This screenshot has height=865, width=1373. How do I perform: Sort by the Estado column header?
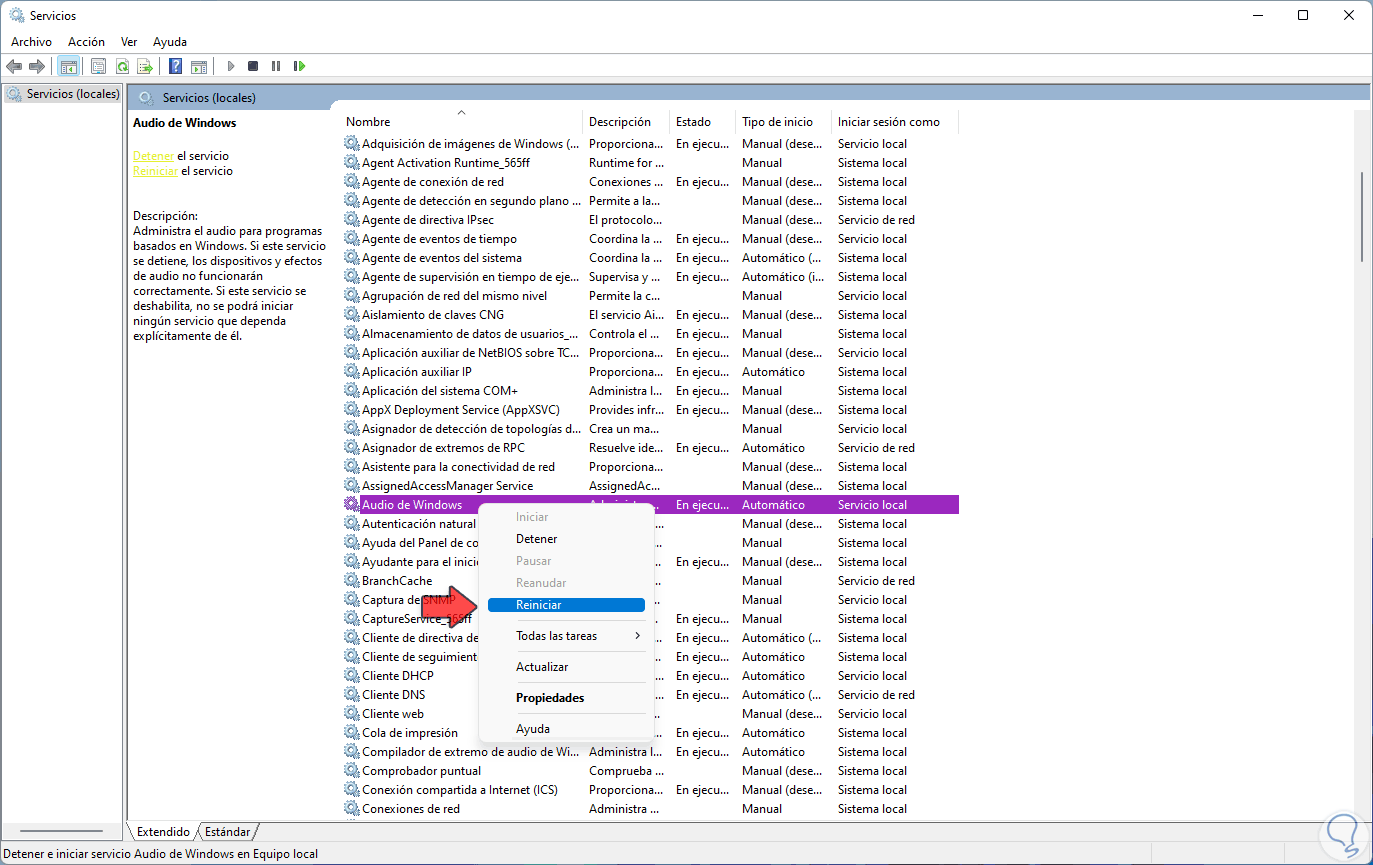point(702,122)
